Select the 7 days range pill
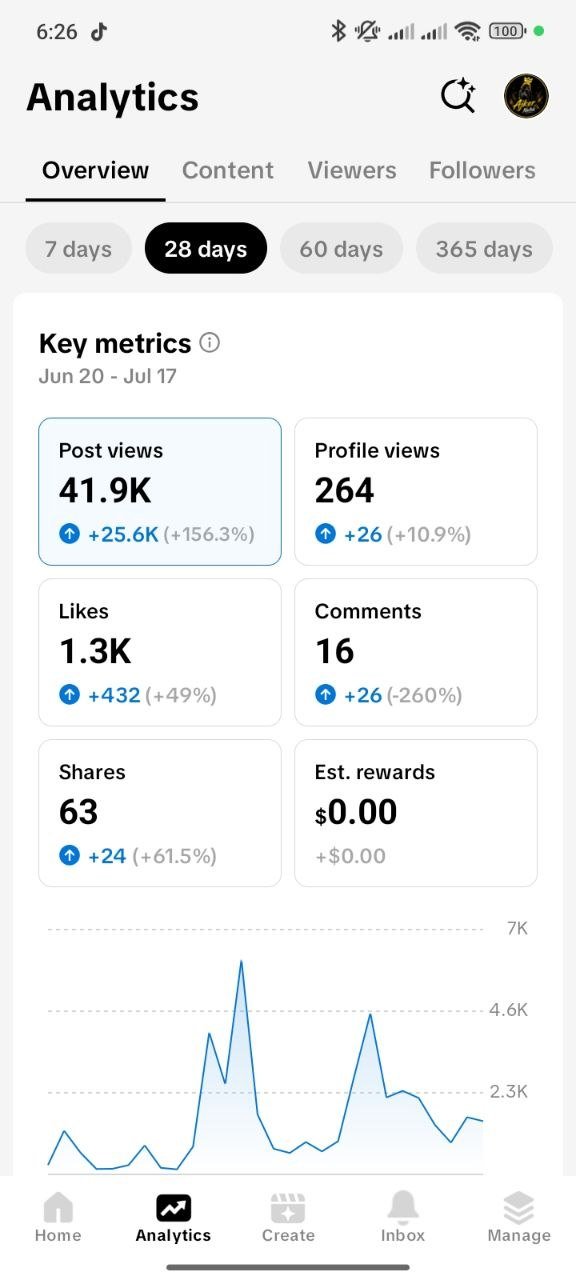The width and height of the screenshot is (576, 1280). point(78,248)
